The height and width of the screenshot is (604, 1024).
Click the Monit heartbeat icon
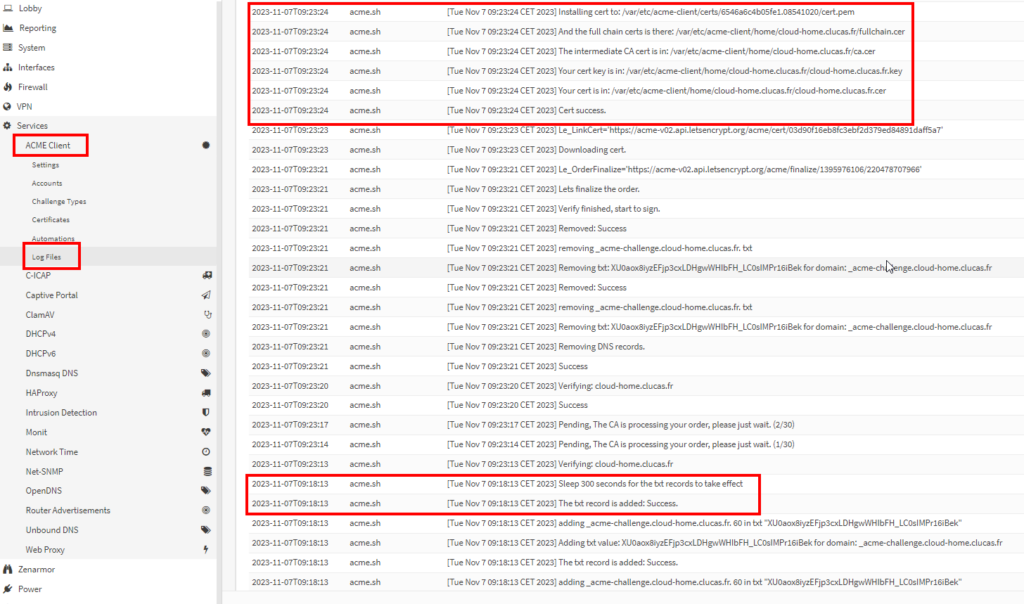click(x=206, y=432)
